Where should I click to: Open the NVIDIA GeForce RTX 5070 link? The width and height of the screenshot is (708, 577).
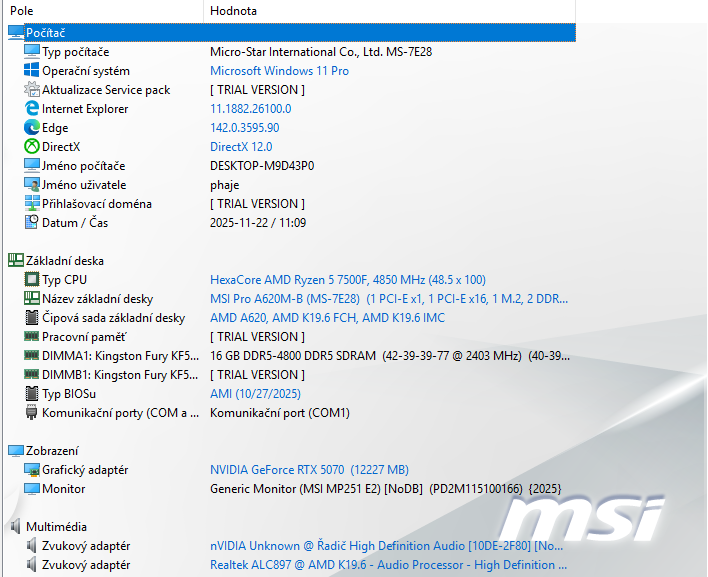pos(309,470)
